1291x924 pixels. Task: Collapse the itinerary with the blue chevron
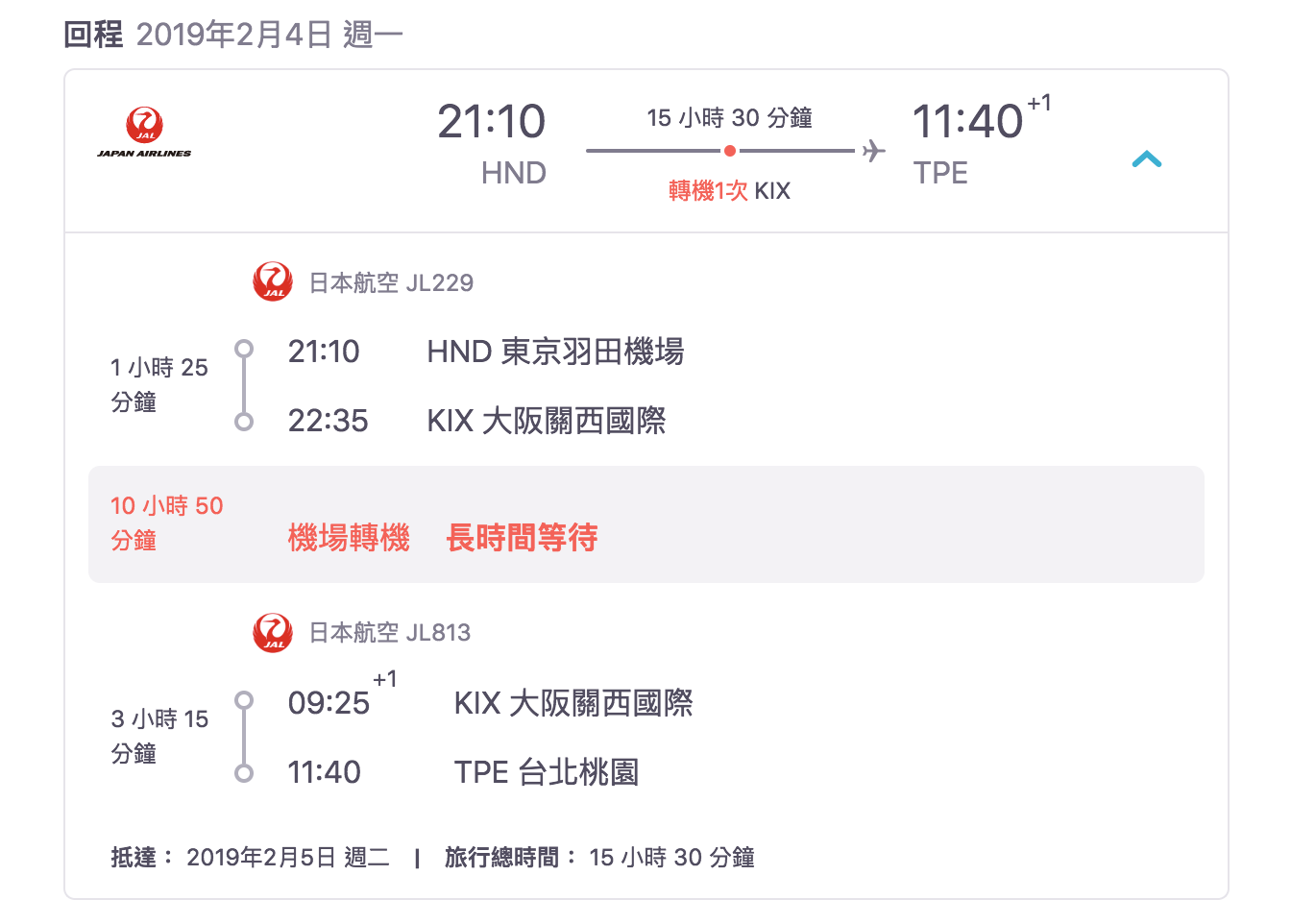(1145, 159)
